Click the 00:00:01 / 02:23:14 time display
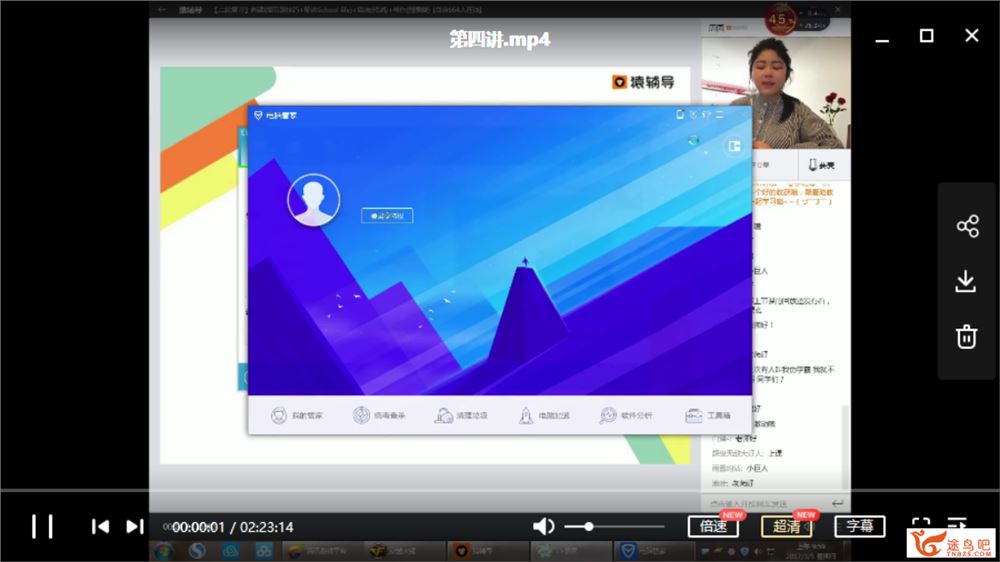This screenshot has height=562, width=1000. coord(232,528)
